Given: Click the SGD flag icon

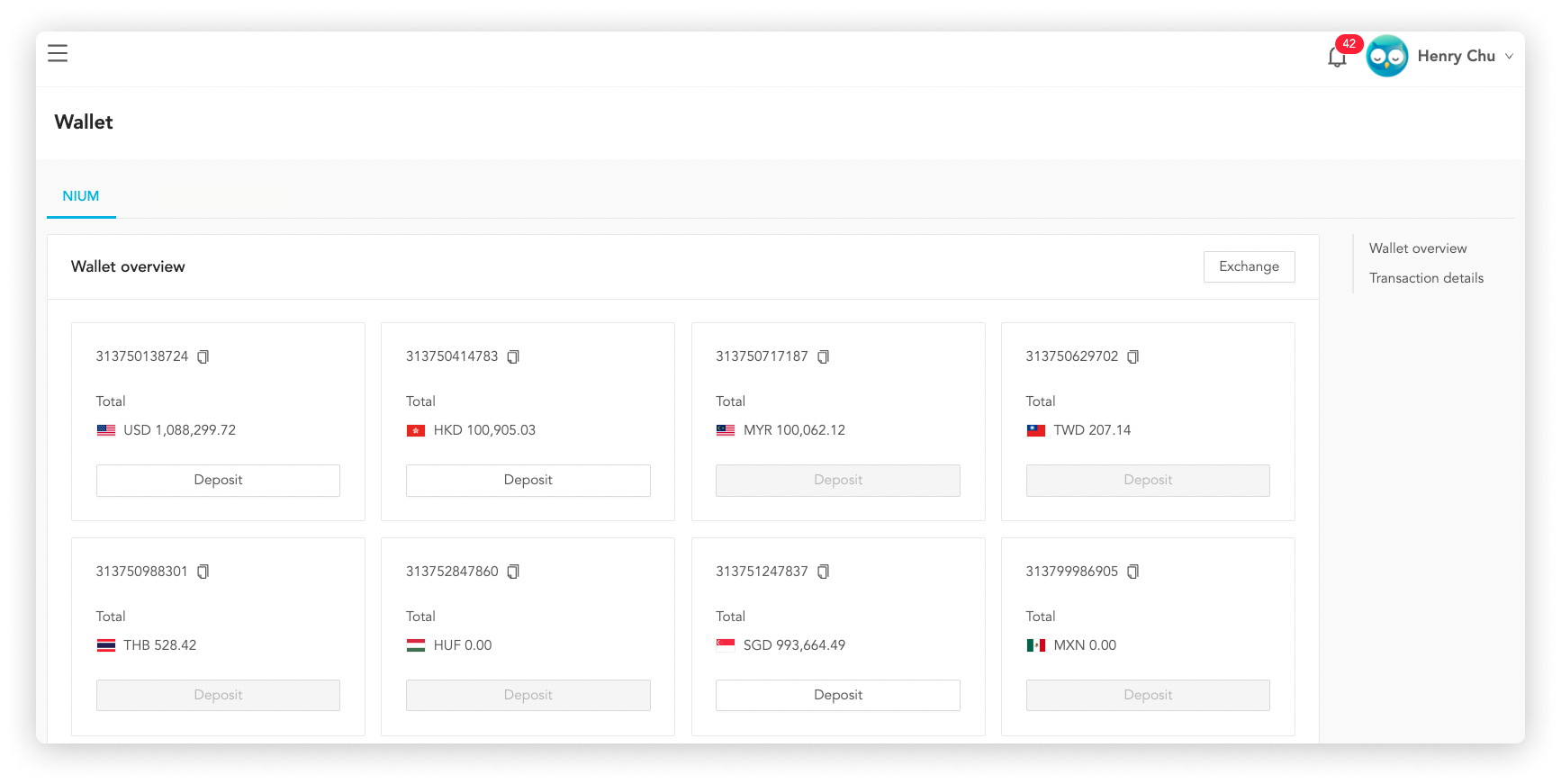Looking at the screenshot, I should point(726,644).
